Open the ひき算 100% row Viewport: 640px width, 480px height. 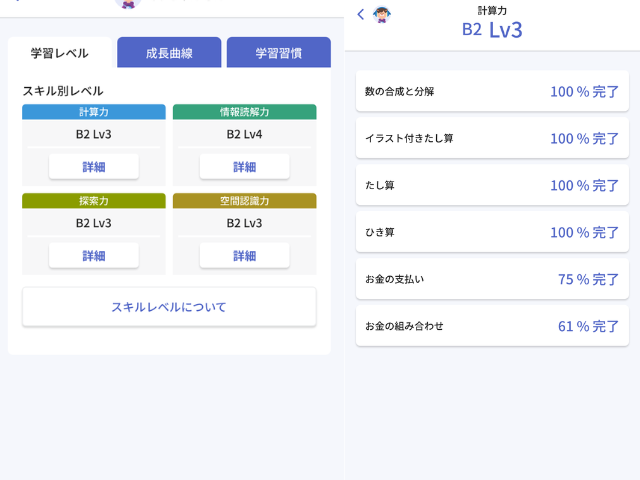(492, 232)
